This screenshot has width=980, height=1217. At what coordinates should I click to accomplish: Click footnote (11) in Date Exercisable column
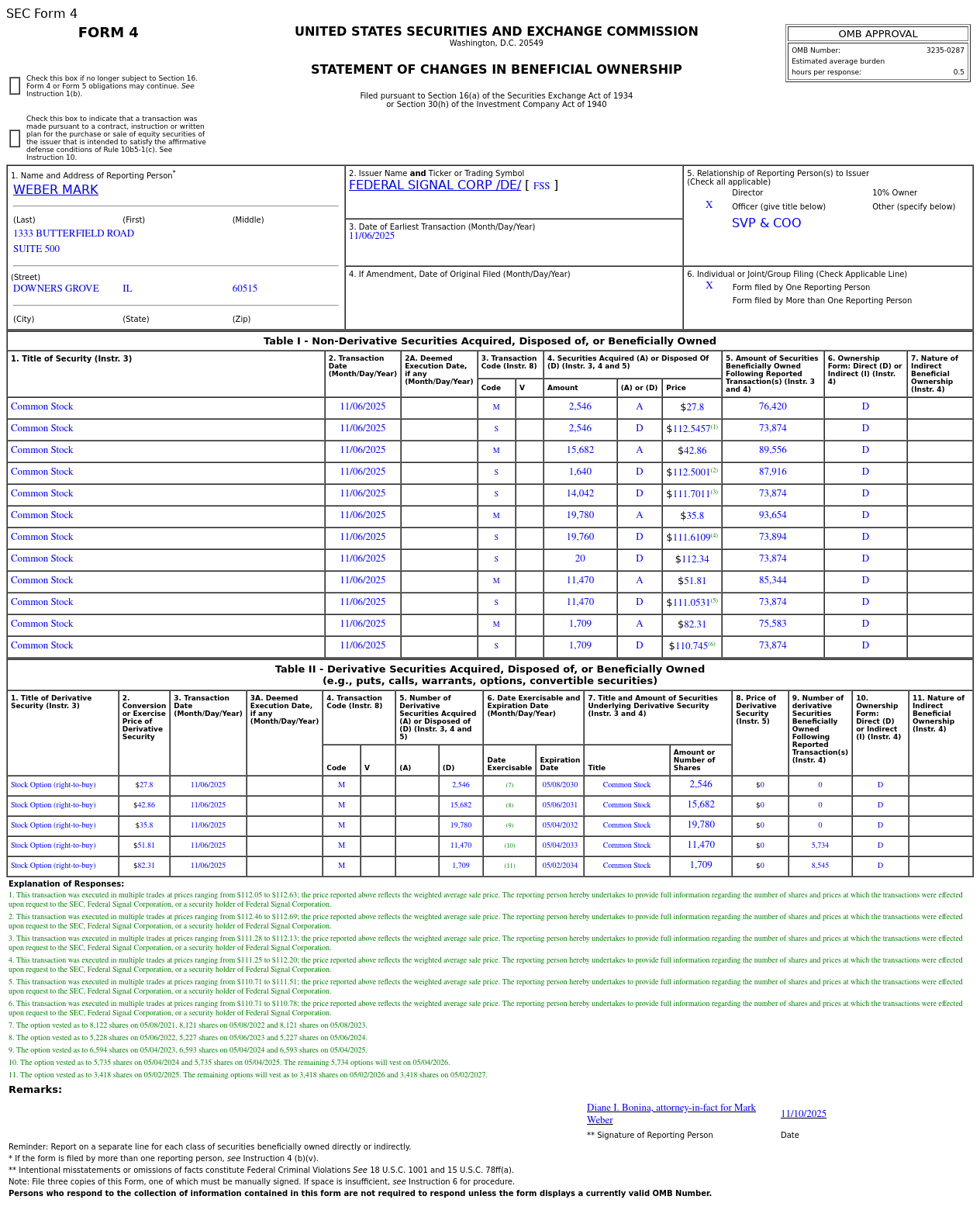coord(509,866)
